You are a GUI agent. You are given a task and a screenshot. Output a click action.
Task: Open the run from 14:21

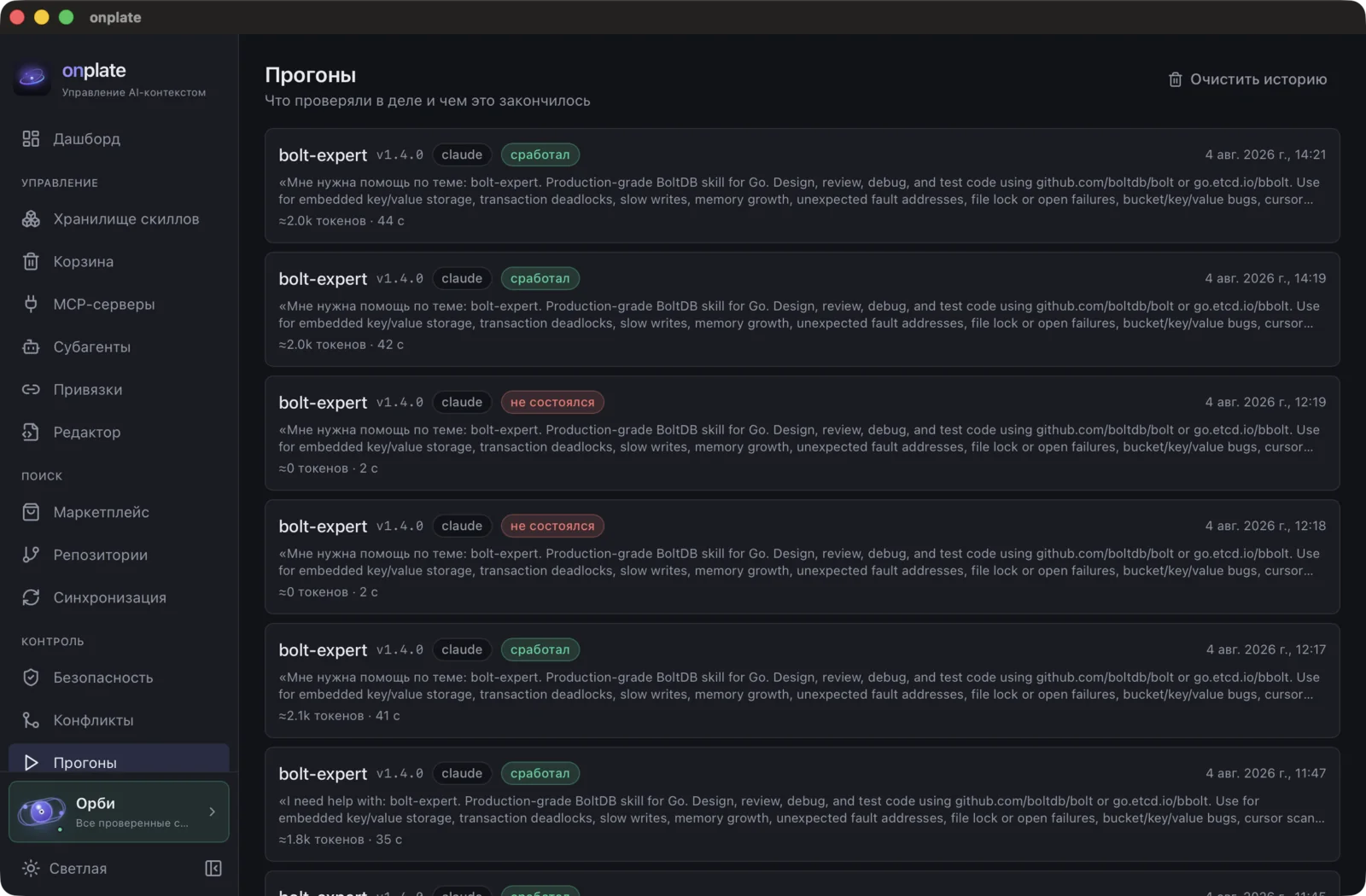pos(802,186)
